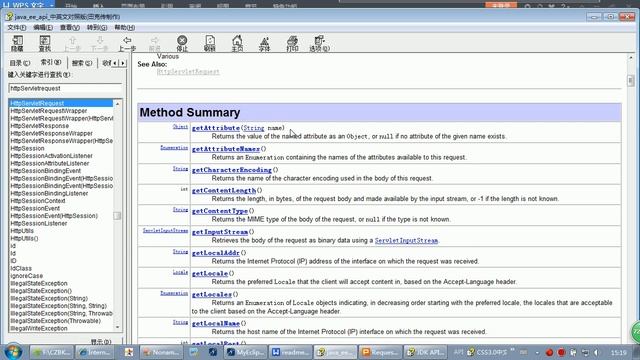Go to Home (主页) via toolbar icon
This screenshot has width=640, height=360.
(237, 43)
